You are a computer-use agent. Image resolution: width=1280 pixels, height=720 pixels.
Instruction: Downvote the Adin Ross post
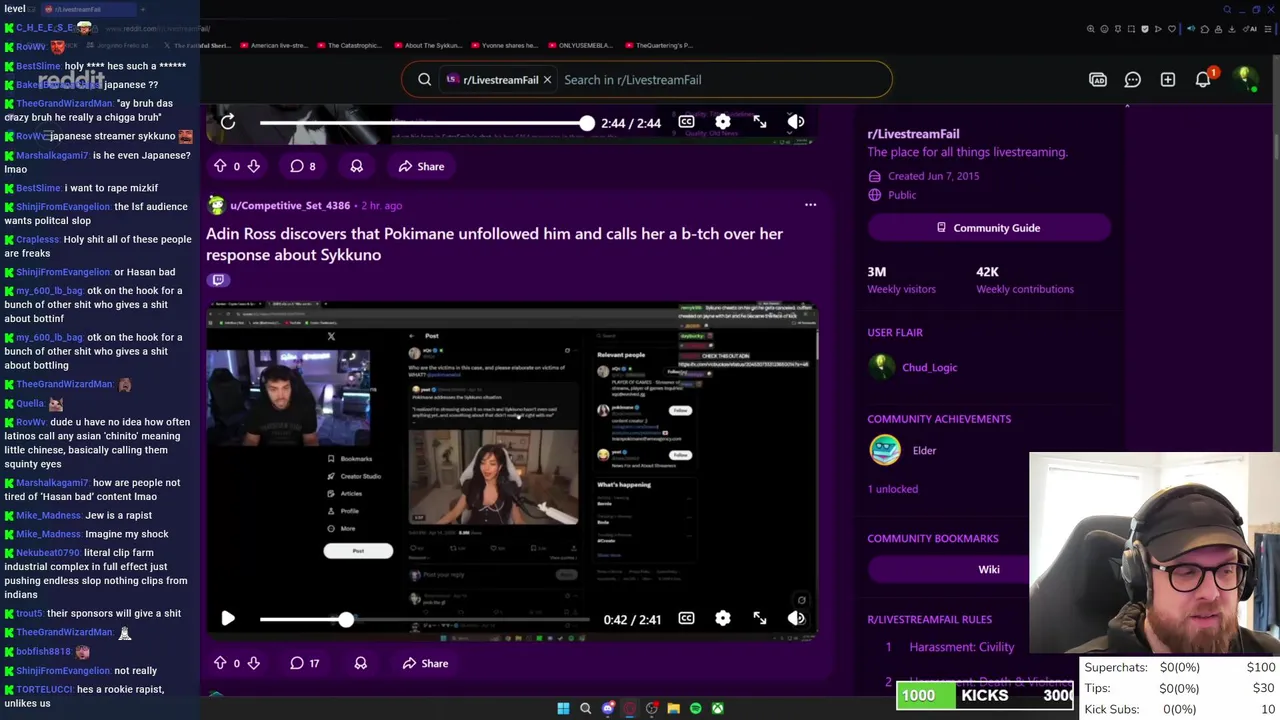point(253,663)
